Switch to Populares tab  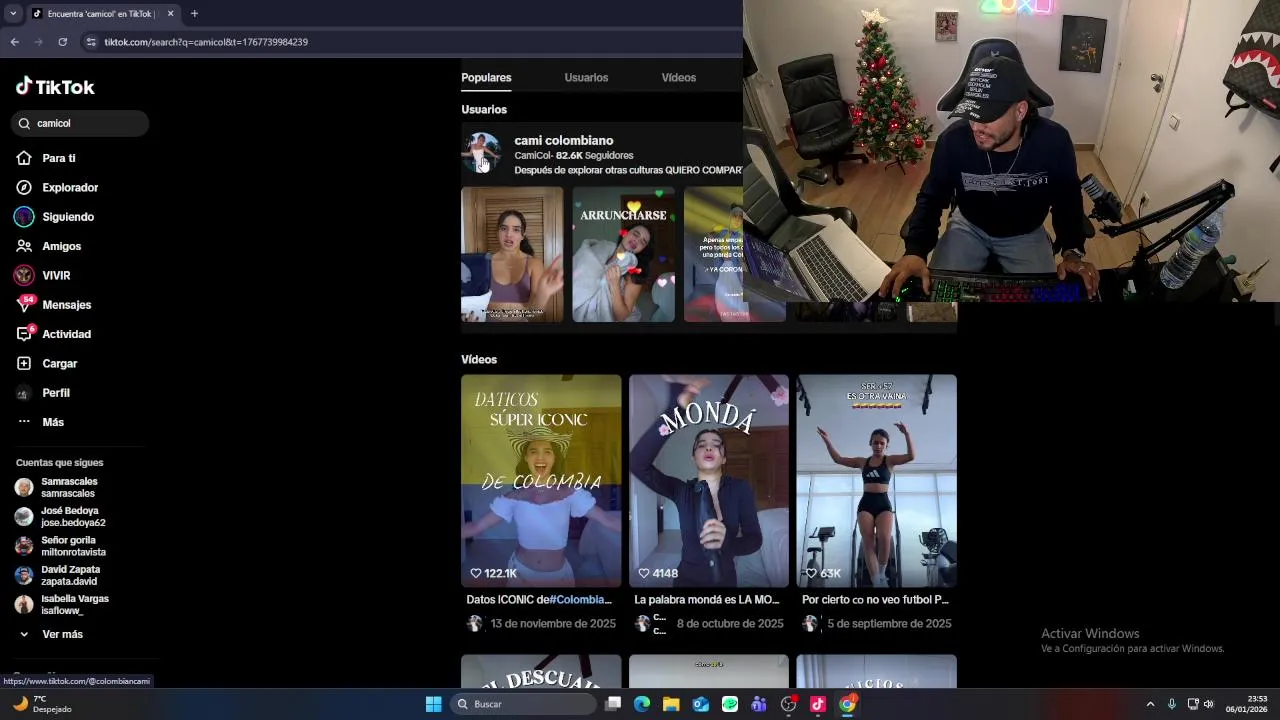(486, 77)
